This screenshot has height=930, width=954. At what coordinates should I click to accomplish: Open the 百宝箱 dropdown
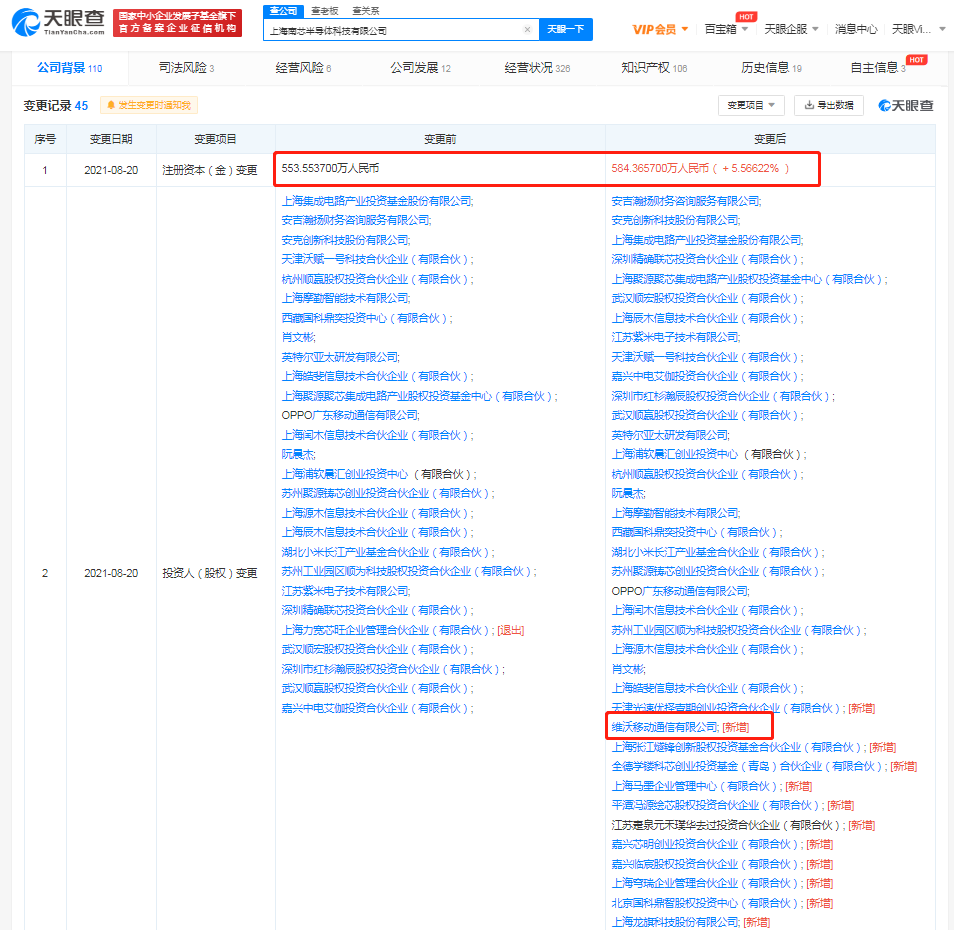(726, 29)
